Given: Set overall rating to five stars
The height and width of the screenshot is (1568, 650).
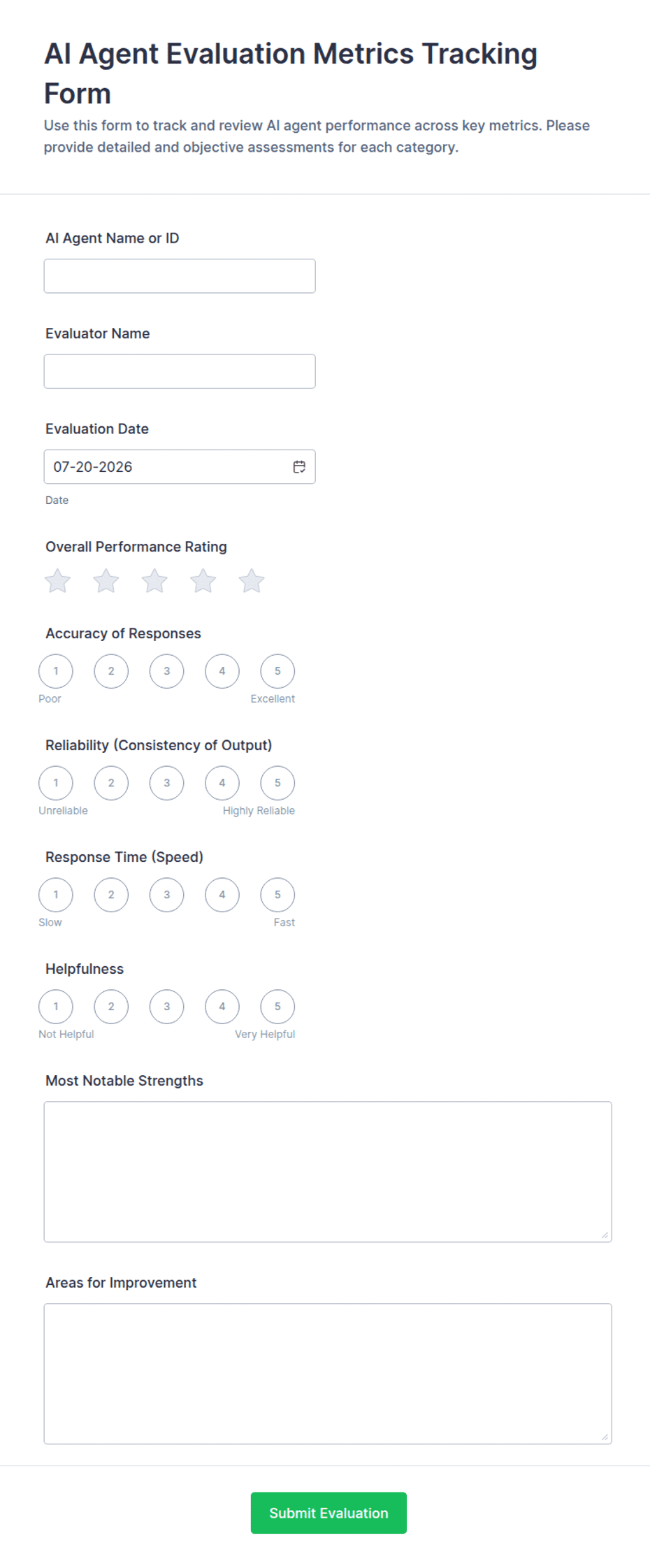Looking at the screenshot, I should tap(252, 581).
